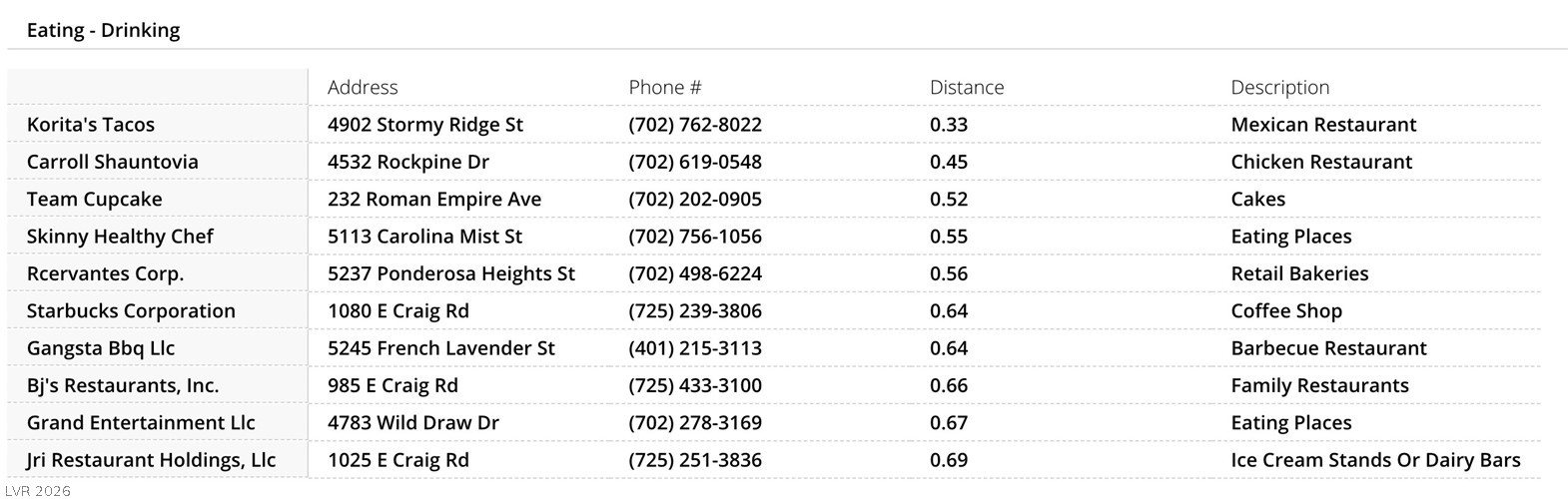Viewport: 1568px width, 499px height.
Task: Open the Skinny Healthy Chef entry
Action: pyautogui.click(x=120, y=237)
